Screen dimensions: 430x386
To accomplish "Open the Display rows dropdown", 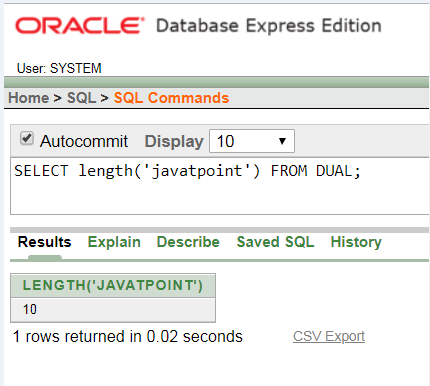I will pos(252,141).
